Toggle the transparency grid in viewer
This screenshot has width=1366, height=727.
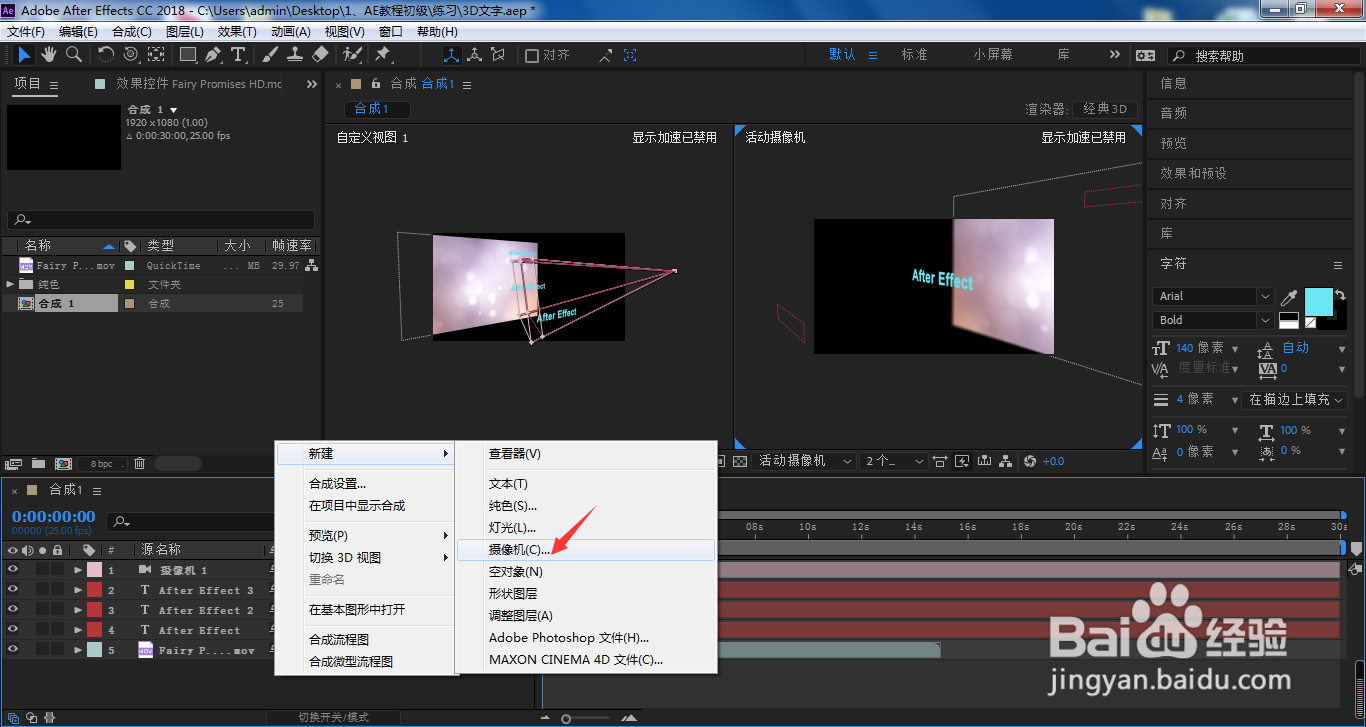click(x=740, y=461)
